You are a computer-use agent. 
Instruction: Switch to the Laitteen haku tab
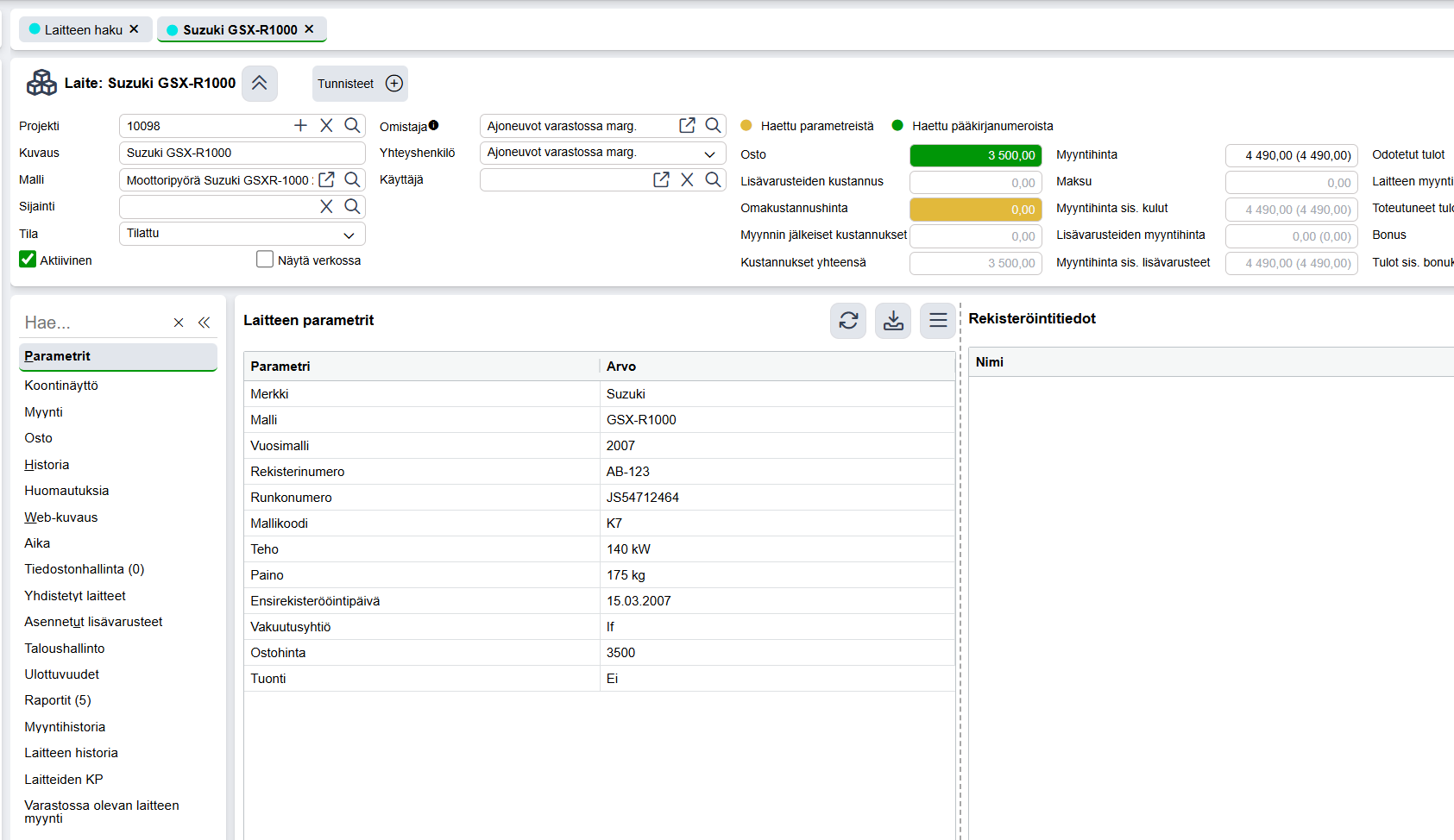click(84, 29)
